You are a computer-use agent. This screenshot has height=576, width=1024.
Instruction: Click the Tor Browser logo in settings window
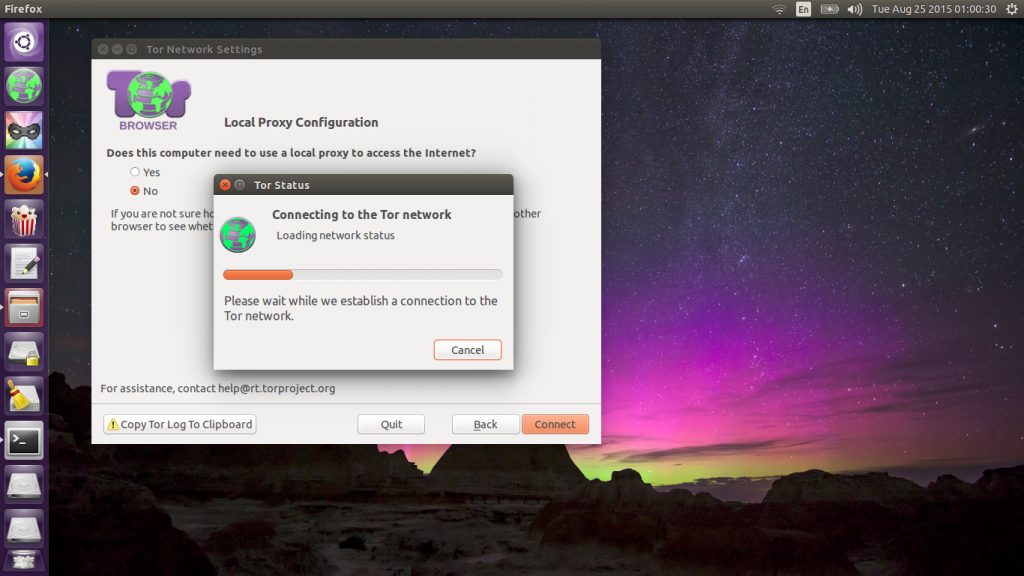click(148, 101)
